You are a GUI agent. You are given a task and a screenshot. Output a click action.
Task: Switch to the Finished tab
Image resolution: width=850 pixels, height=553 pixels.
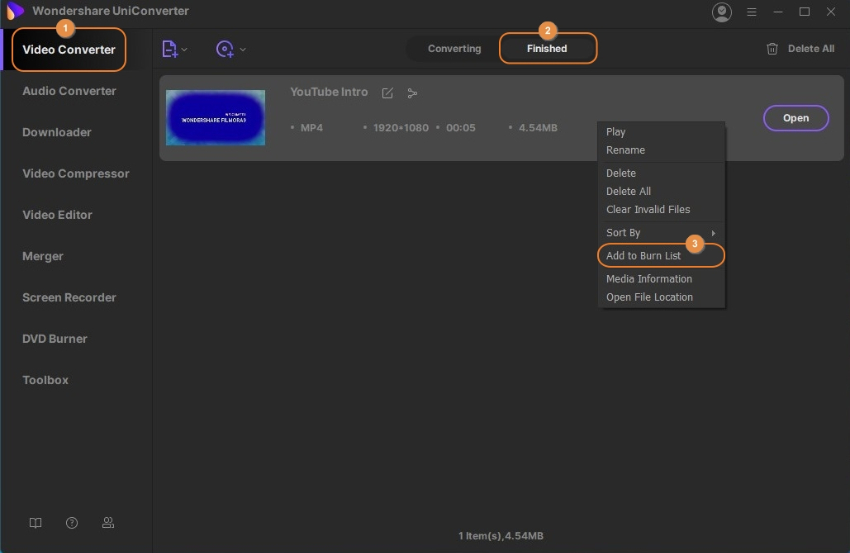click(547, 48)
